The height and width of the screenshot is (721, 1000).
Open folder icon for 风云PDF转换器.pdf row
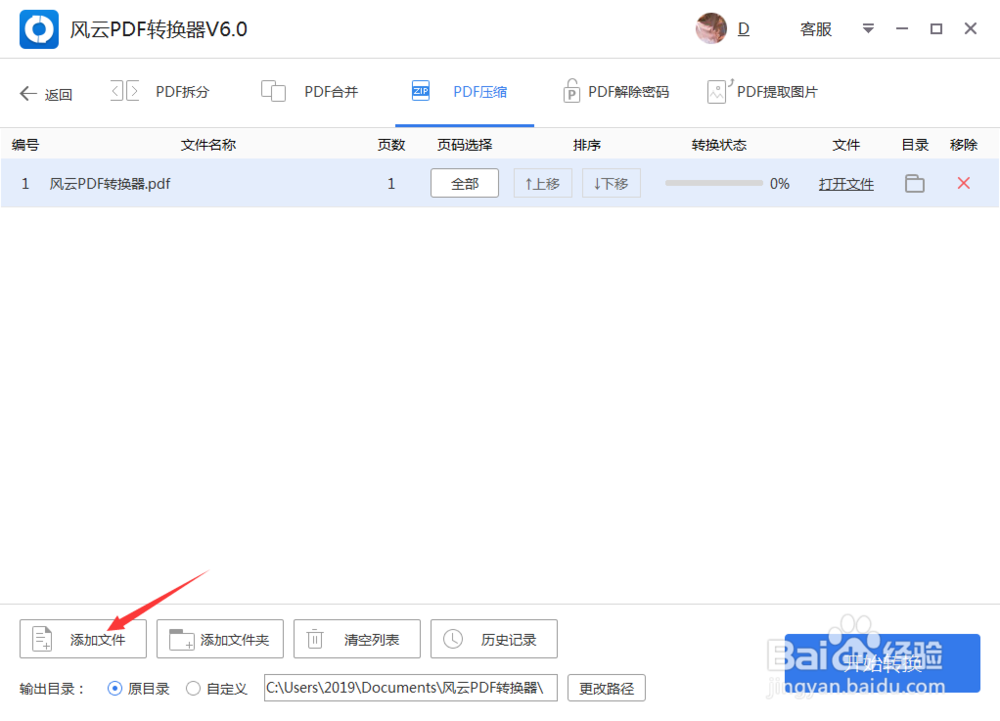pyautogui.click(x=913, y=183)
